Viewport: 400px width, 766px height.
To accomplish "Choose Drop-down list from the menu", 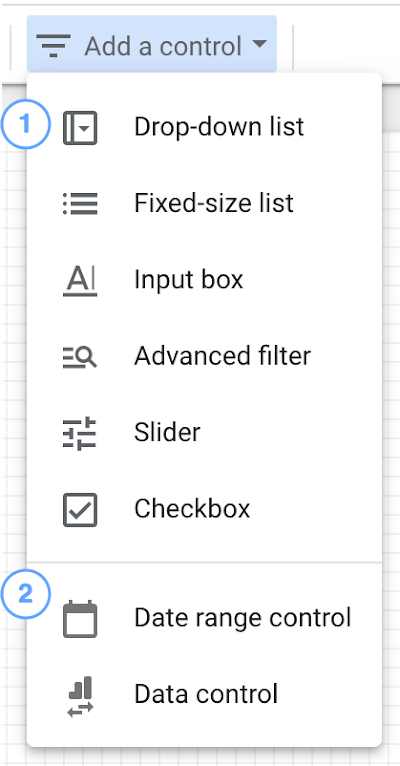I will (x=204, y=128).
